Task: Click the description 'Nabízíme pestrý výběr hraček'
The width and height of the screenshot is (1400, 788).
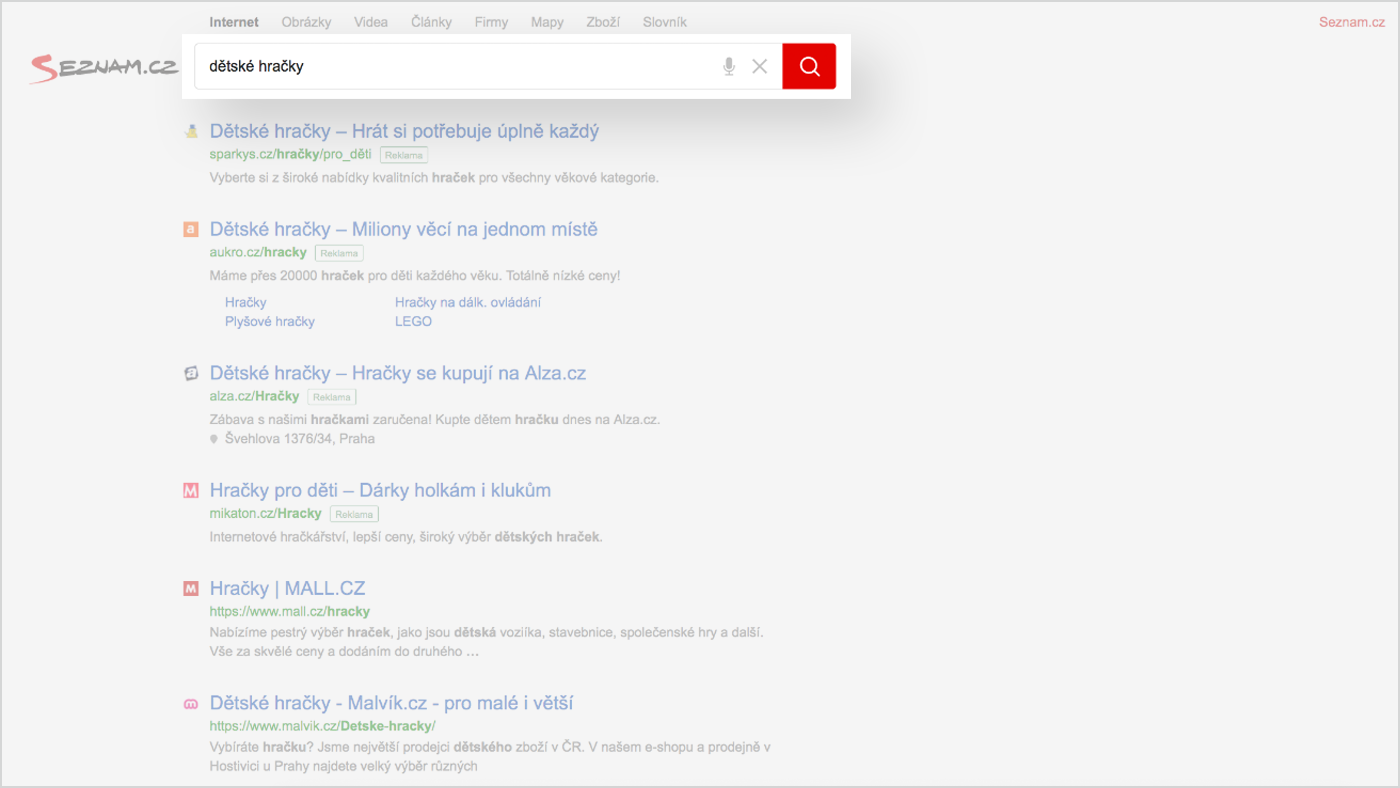Action: point(487,642)
